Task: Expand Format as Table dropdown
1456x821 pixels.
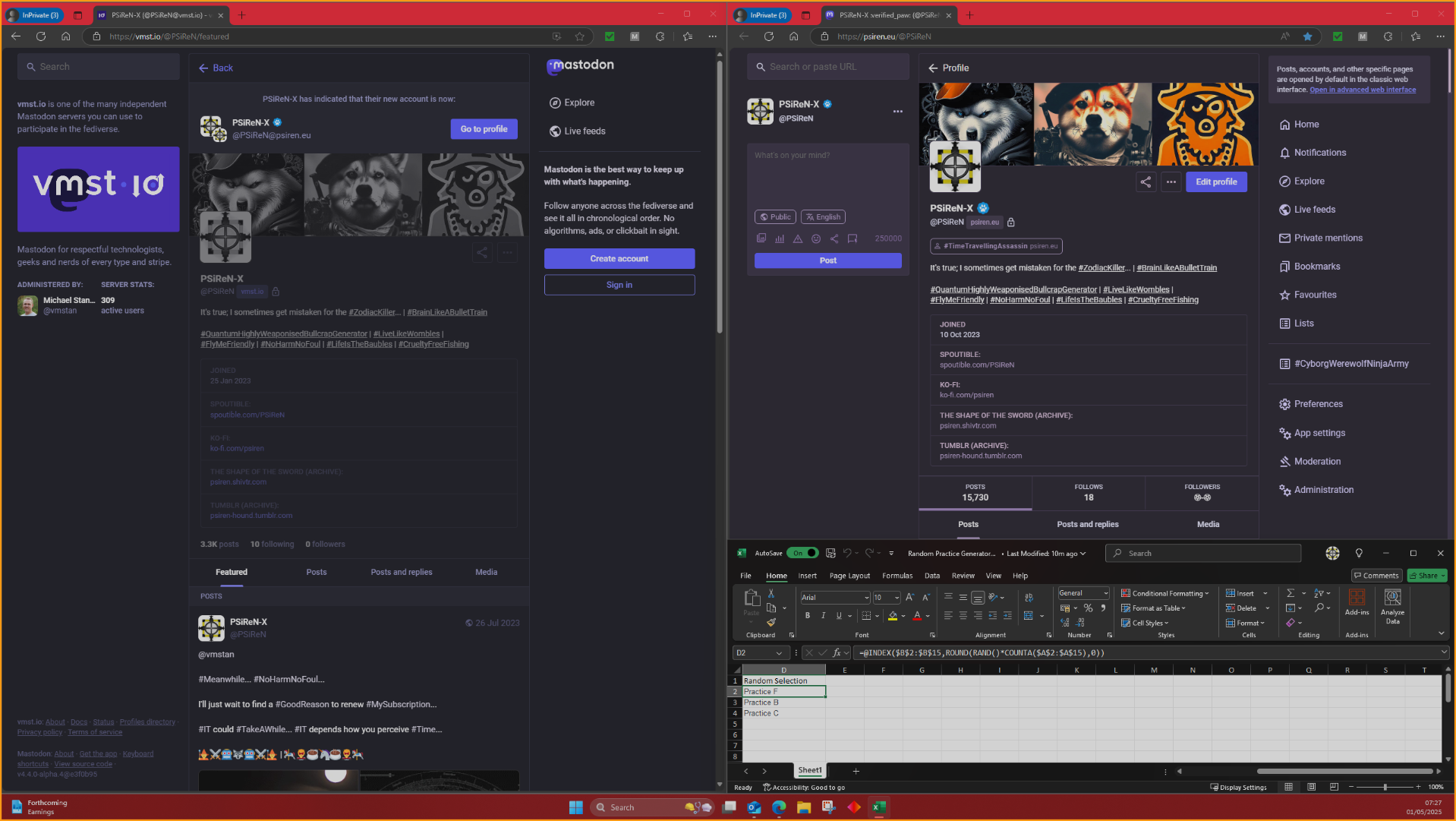Action: (x=1153, y=608)
